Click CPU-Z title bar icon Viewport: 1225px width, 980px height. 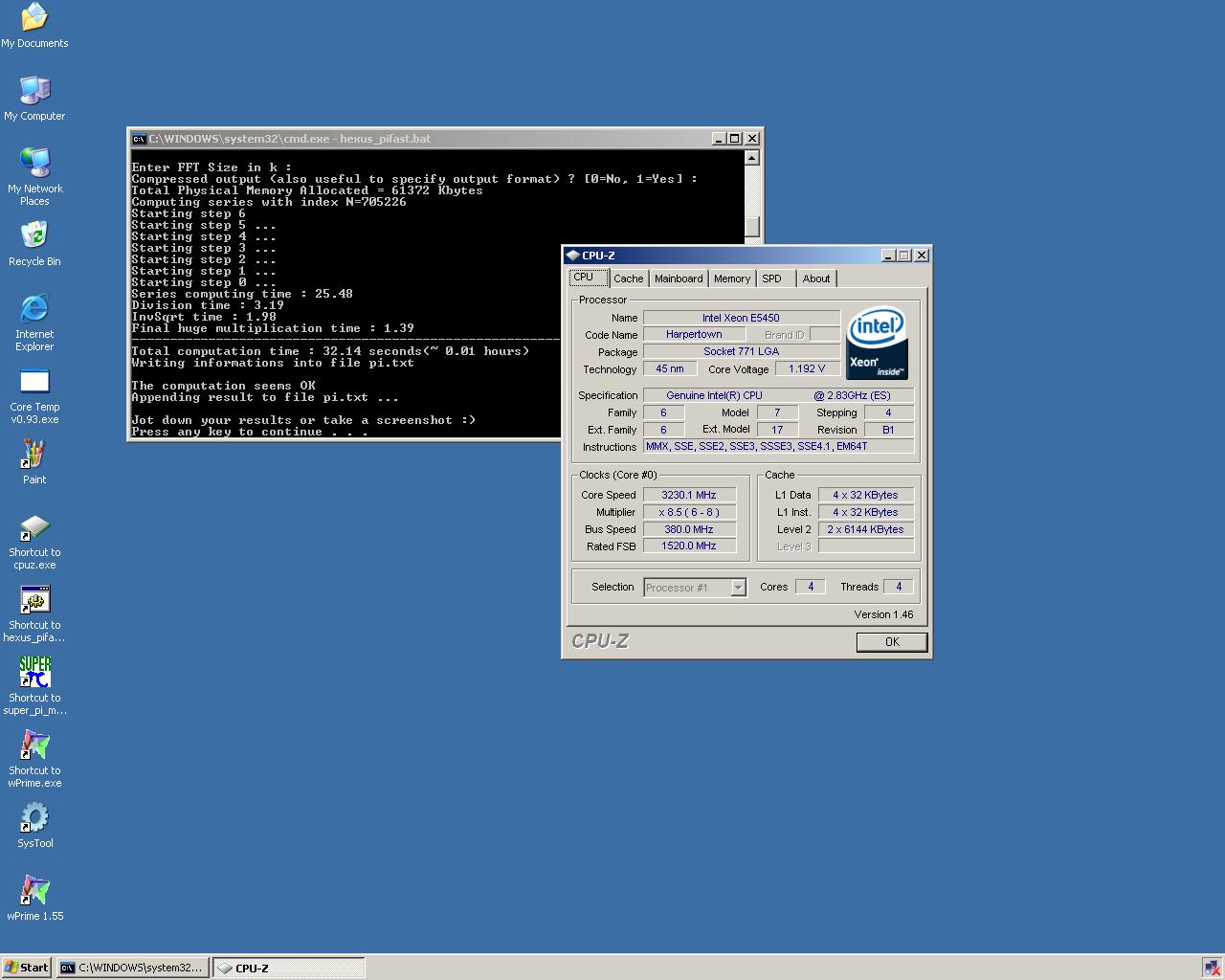pyautogui.click(x=572, y=256)
